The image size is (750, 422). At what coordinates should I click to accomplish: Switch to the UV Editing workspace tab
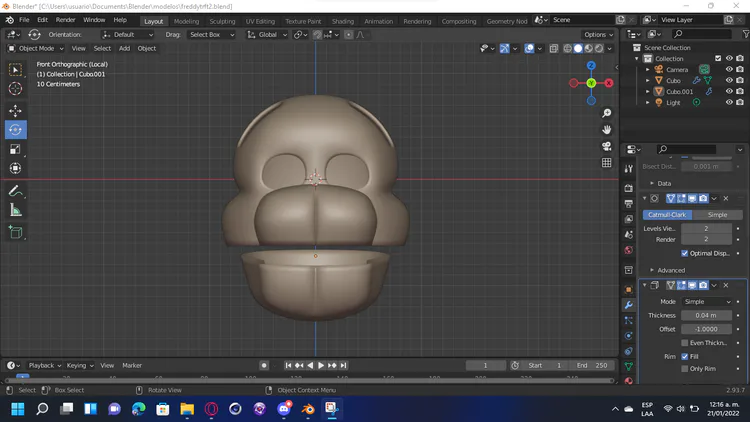[x=260, y=21]
